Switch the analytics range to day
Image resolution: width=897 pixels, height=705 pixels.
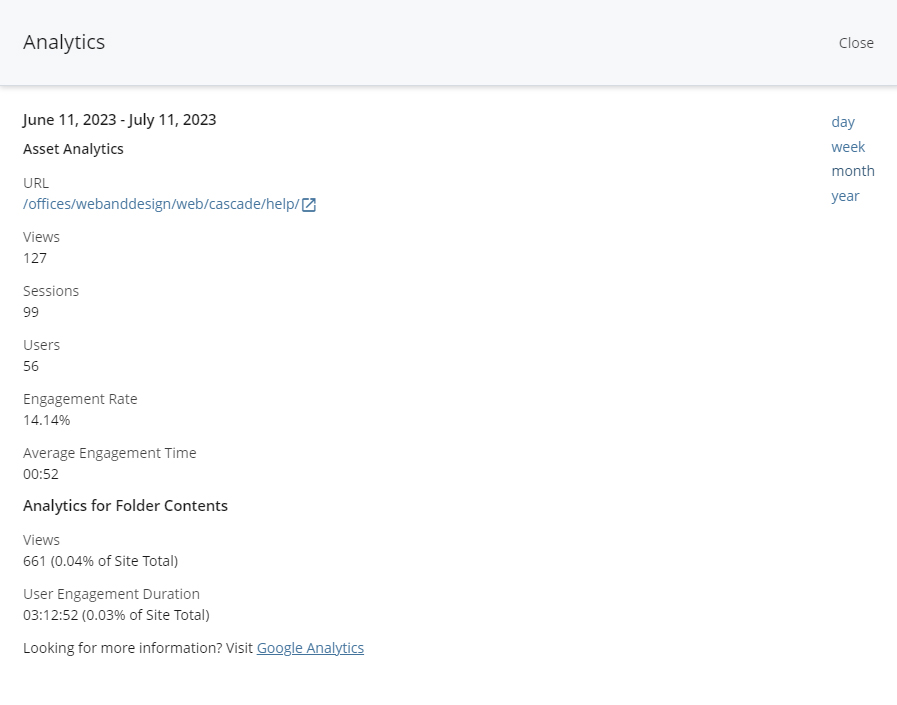[x=843, y=122]
